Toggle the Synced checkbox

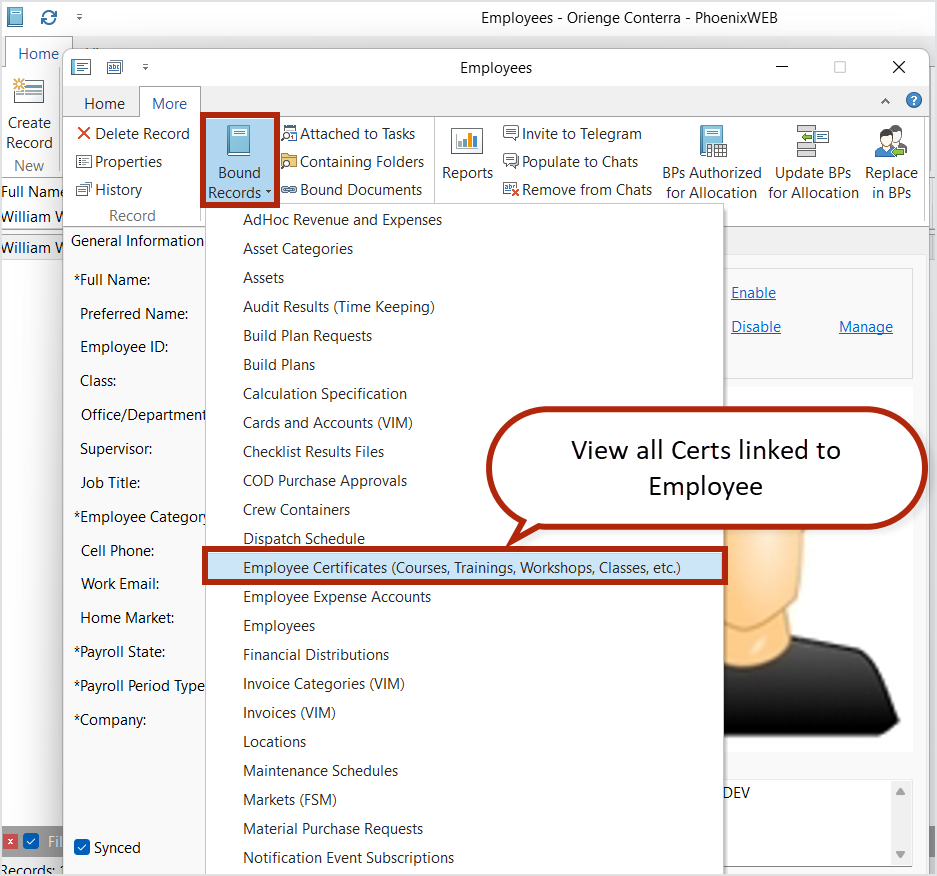click(82, 847)
